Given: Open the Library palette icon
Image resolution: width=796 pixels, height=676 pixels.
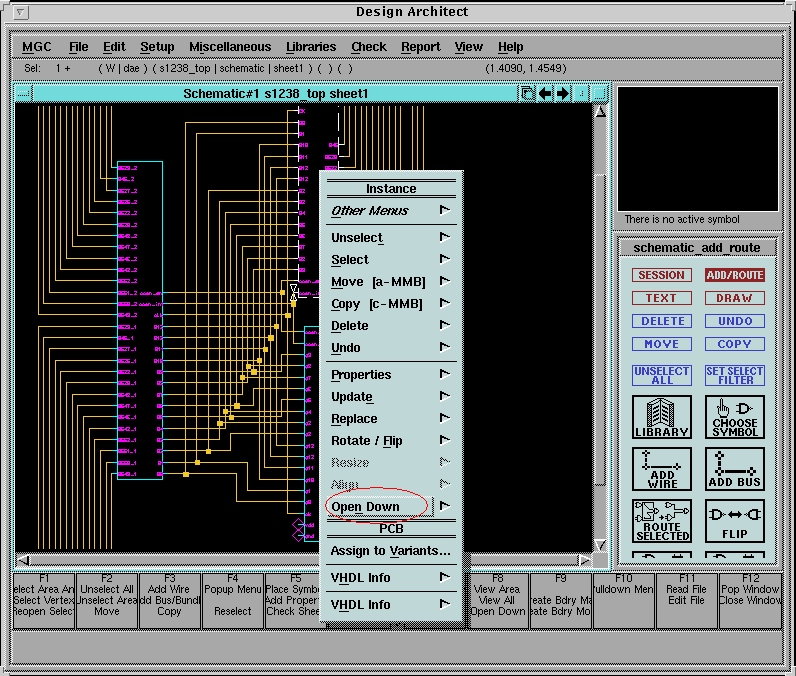Looking at the screenshot, I should coord(662,417).
